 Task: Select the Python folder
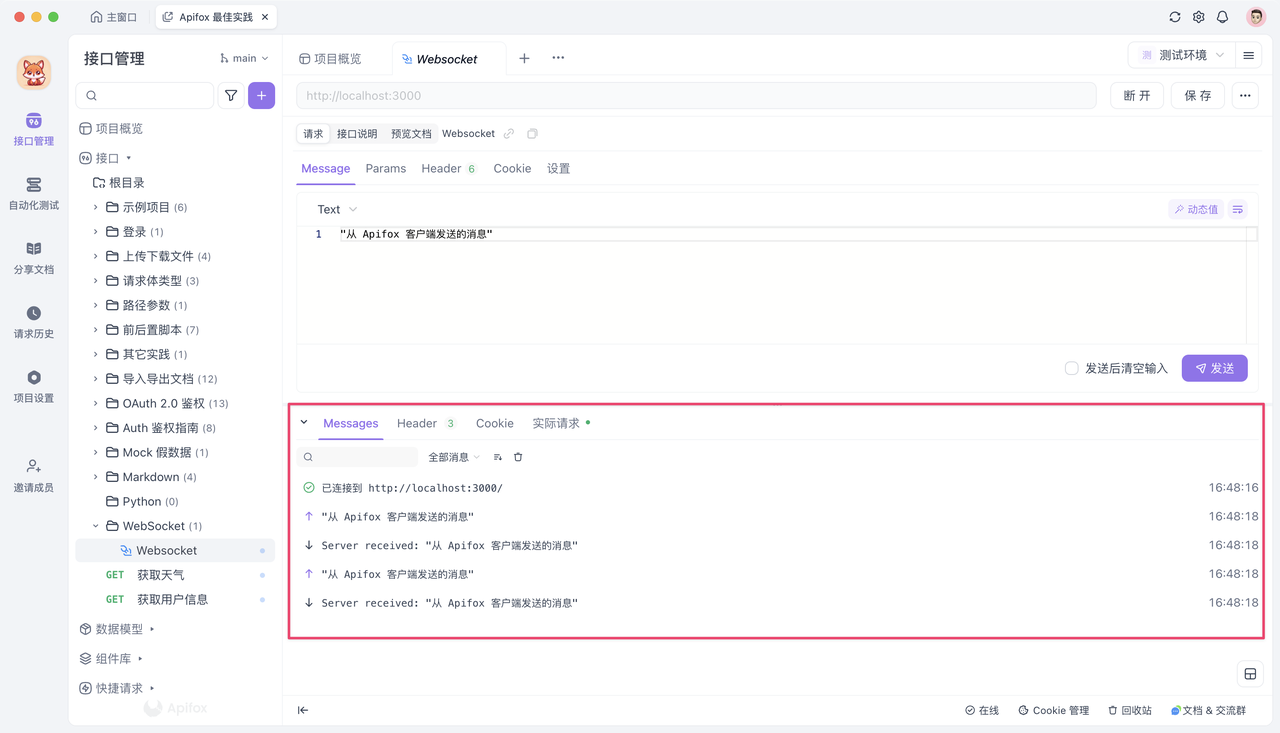[x=141, y=501]
